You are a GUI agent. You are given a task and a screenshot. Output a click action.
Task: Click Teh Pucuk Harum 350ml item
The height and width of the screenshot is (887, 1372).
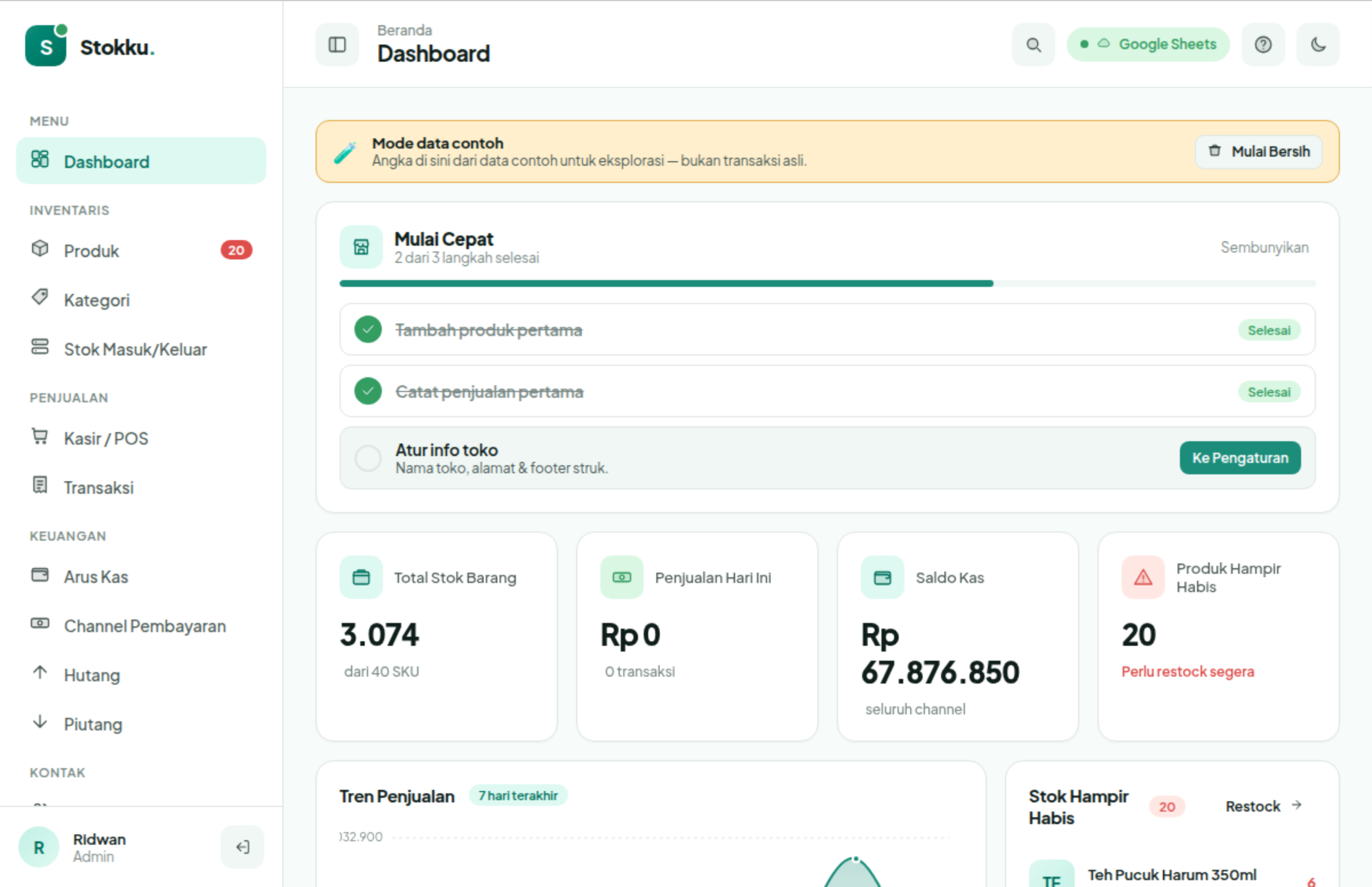1171,875
